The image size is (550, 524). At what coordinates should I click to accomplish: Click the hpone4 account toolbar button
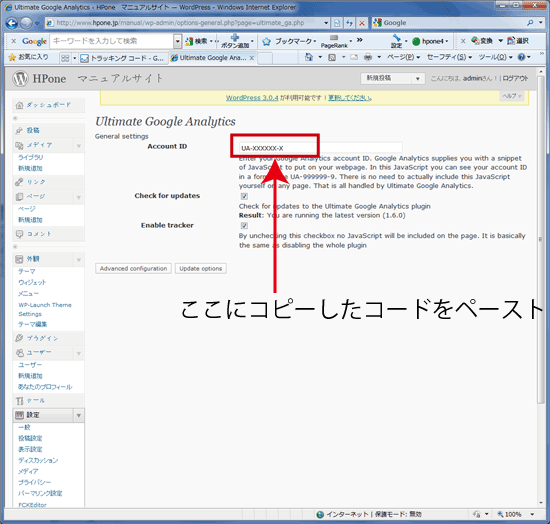click(430, 41)
